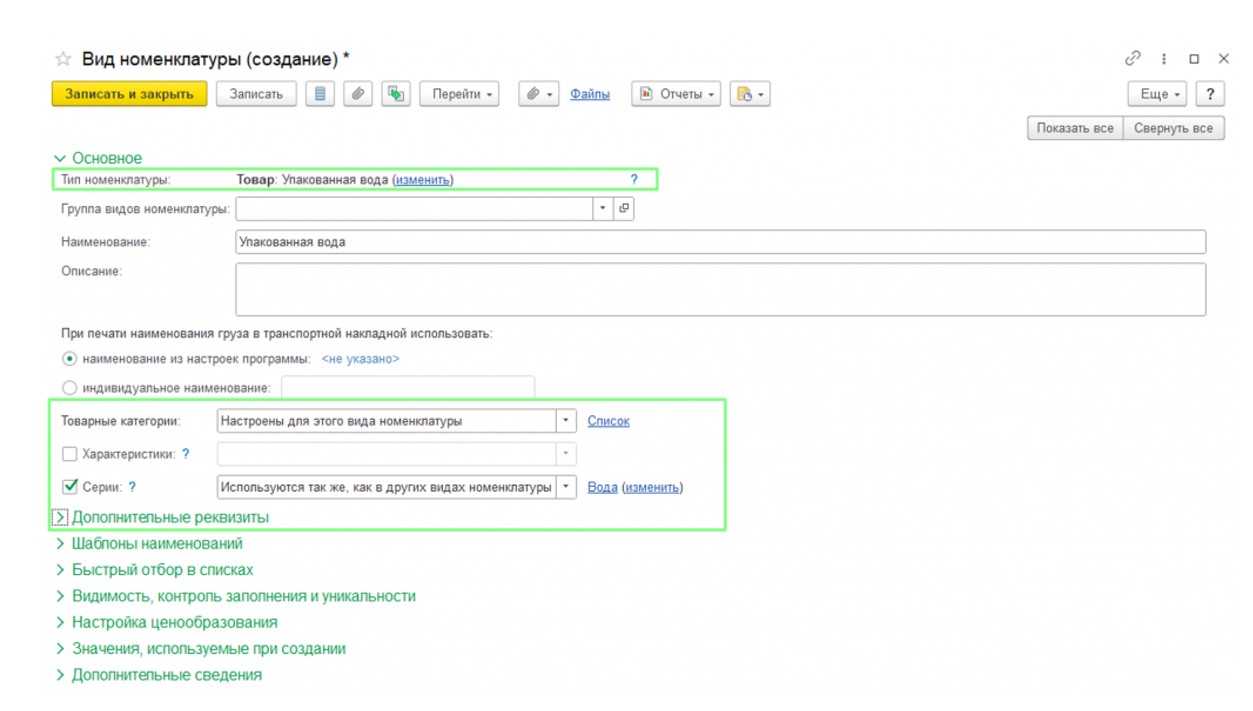Uncheck the Серии checkbox
Image resolution: width=1253 pixels, height=711 pixels.
pyautogui.click(x=70, y=487)
